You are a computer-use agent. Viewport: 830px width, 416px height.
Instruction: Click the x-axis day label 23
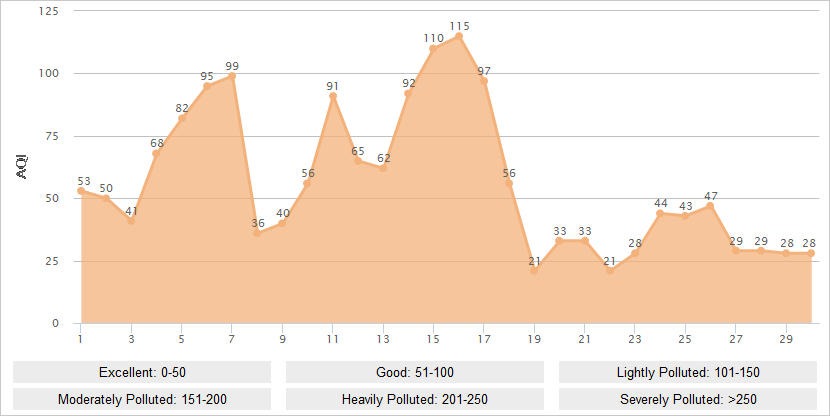[635, 339]
